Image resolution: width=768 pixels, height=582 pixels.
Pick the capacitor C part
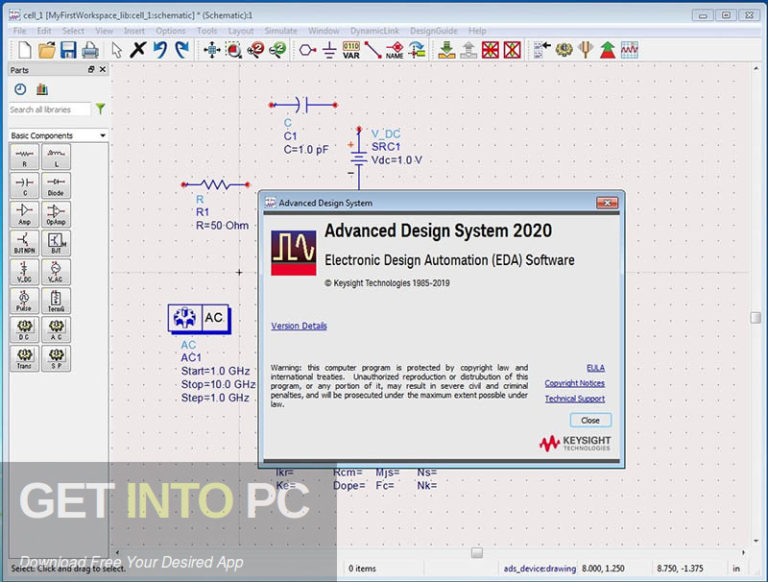click(x=24, y=186)
